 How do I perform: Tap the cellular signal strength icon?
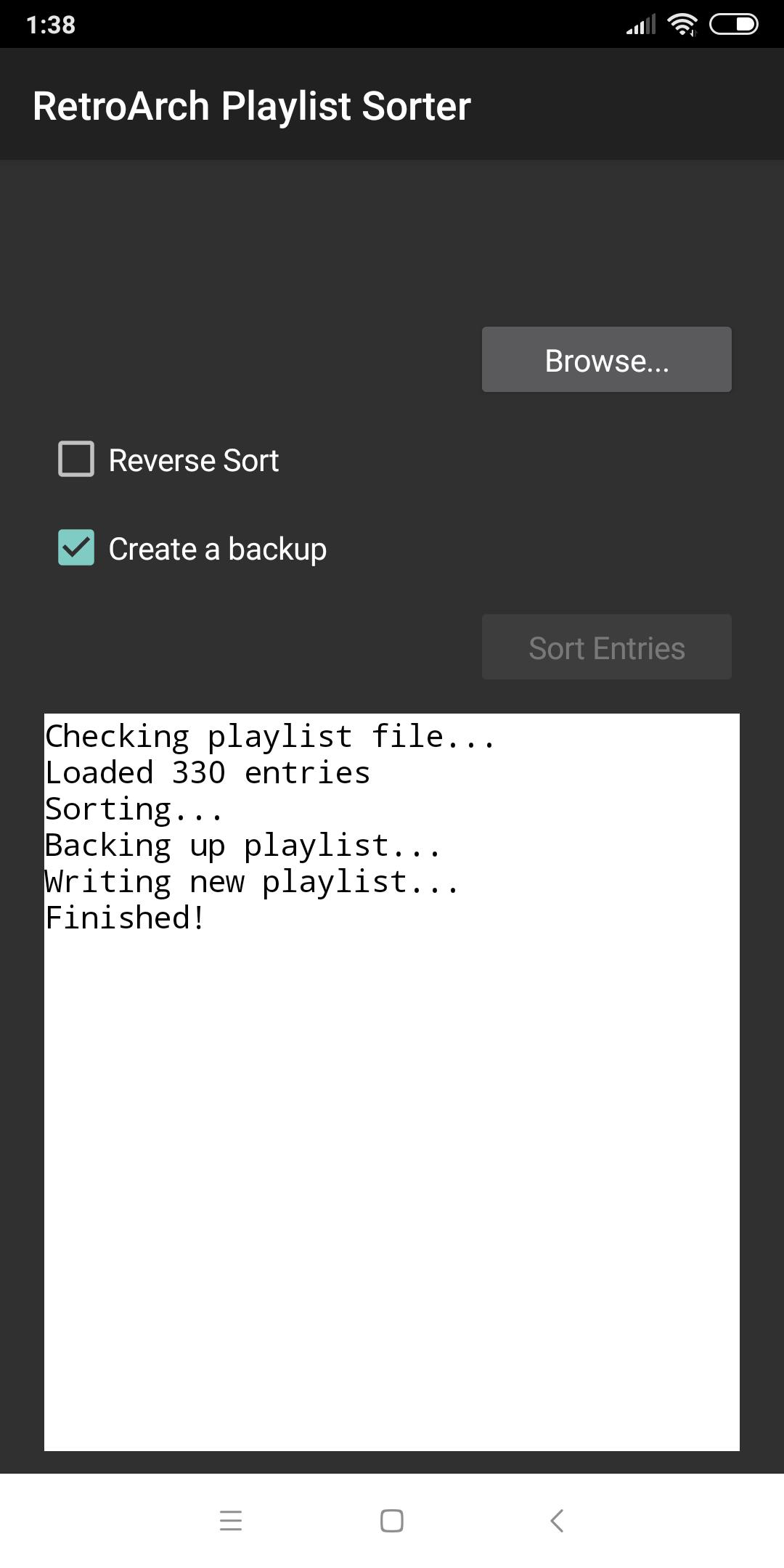click(x=641, y=24)
